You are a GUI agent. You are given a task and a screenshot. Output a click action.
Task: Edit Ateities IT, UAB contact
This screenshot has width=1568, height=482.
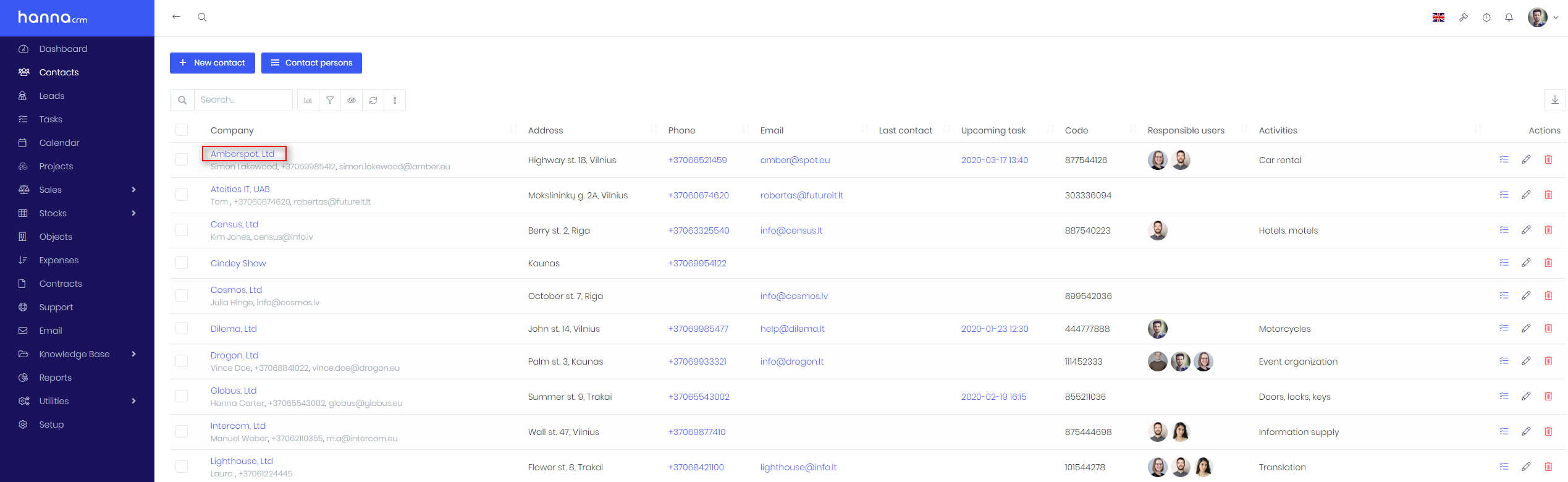(x=1526, y=195)
